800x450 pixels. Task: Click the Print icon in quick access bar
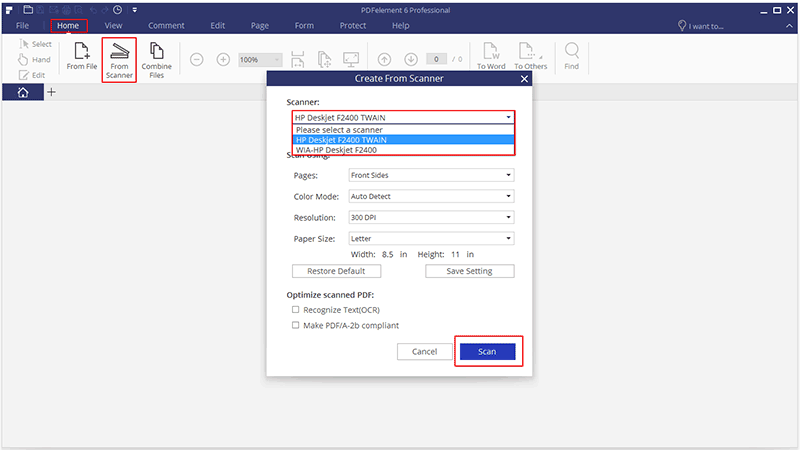66,10
